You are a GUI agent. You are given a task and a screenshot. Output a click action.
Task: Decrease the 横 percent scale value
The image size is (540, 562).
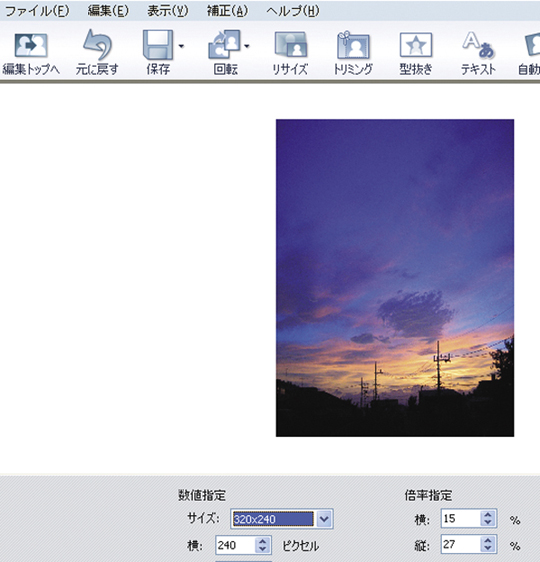pyautogui.click(x=488, y=523)
